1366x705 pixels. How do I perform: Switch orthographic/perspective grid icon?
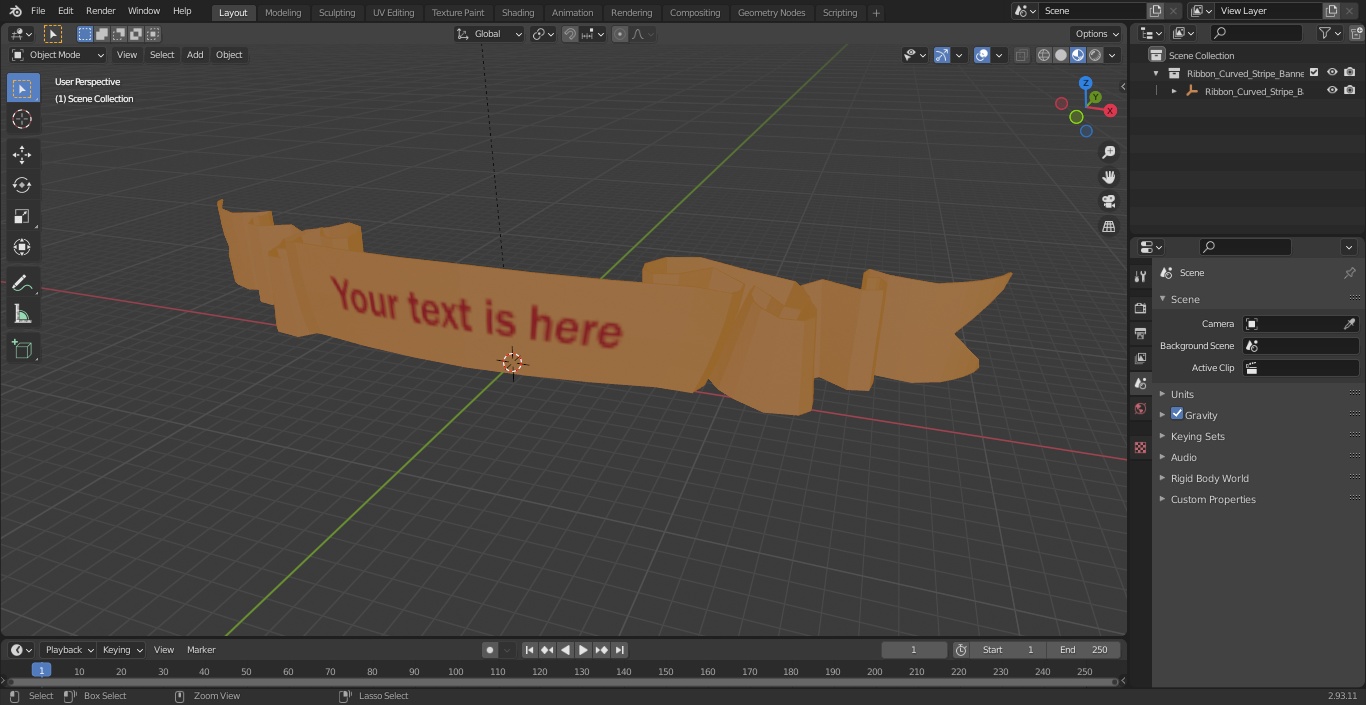pyautogui.click(x=1108, y=227)
